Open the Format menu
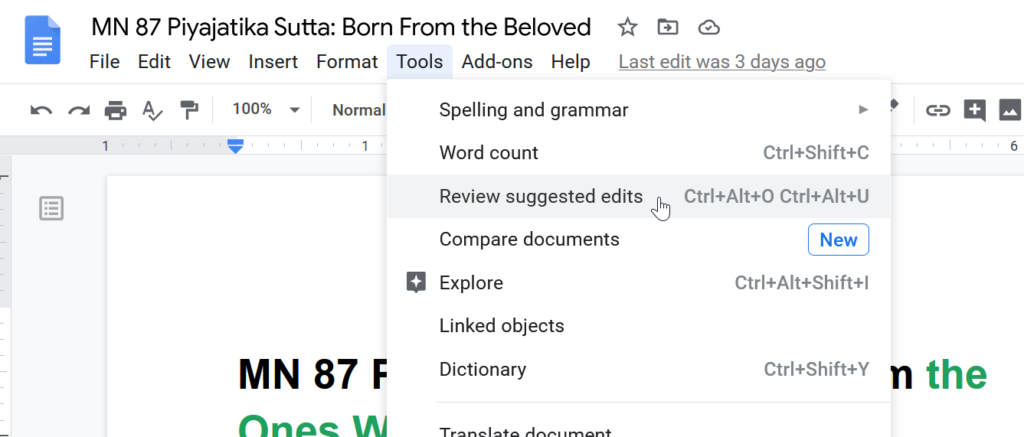 point(347,62)
